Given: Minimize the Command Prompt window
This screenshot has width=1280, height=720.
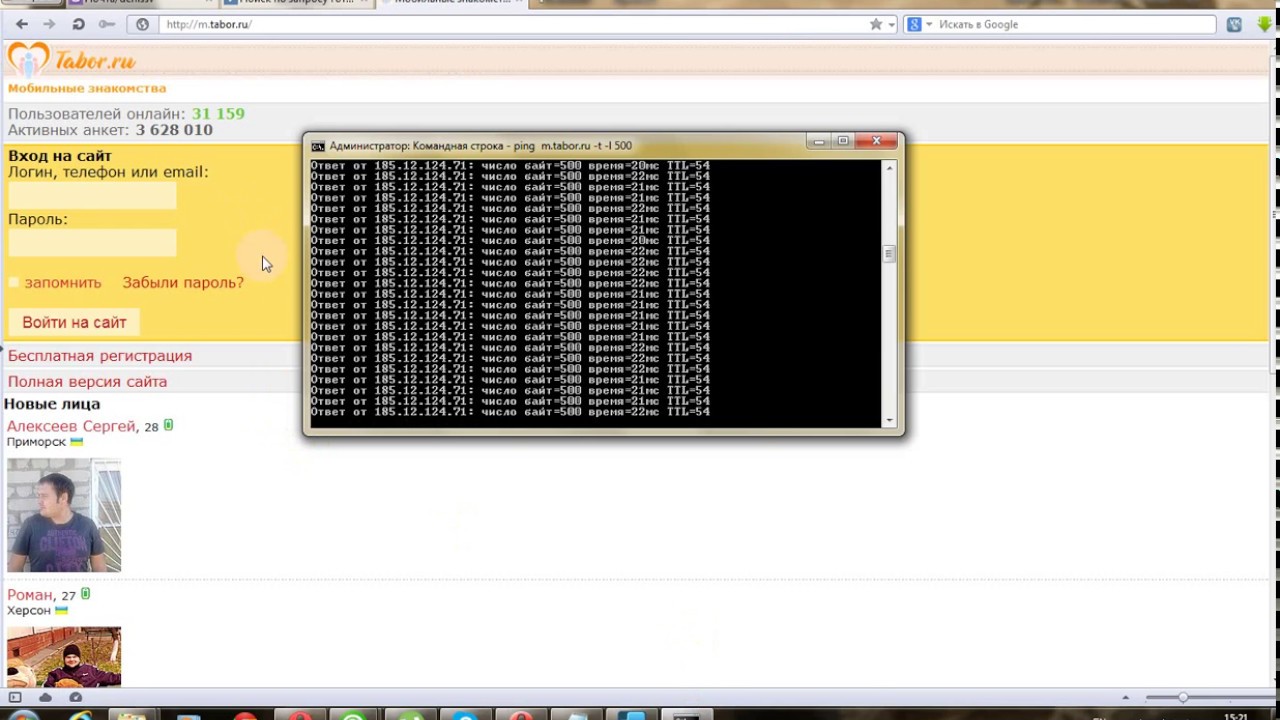Looking at the screenshot, I should (x=819, y=141).
